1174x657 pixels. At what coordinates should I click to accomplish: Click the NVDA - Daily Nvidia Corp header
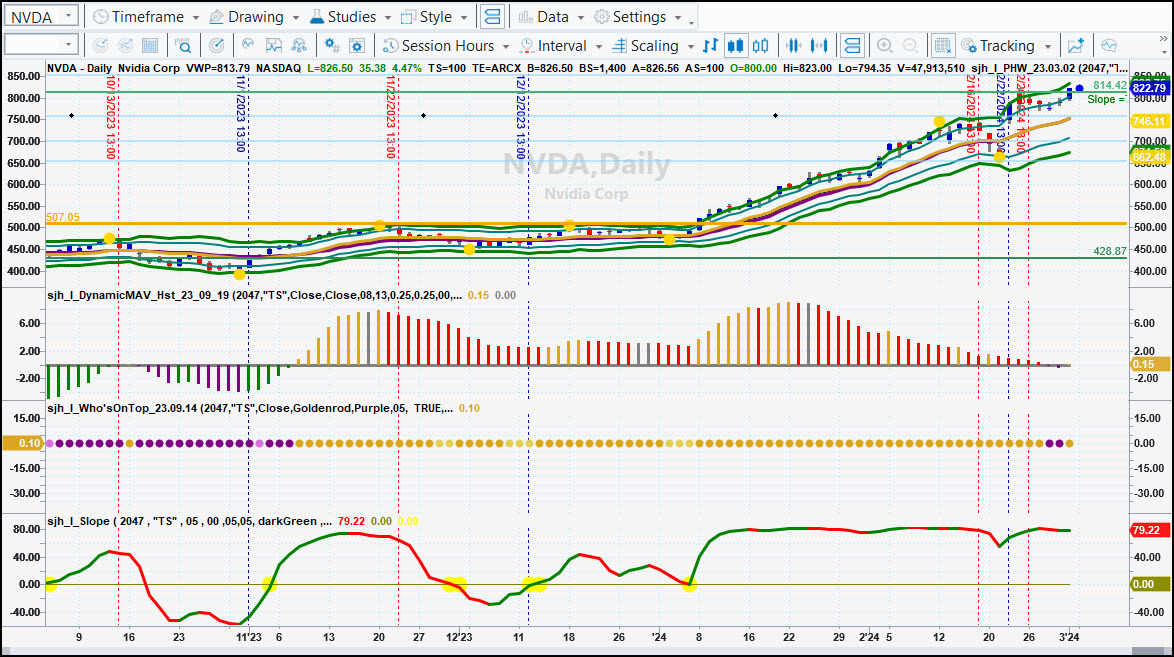pyautogui.click(x=113, y=68)
